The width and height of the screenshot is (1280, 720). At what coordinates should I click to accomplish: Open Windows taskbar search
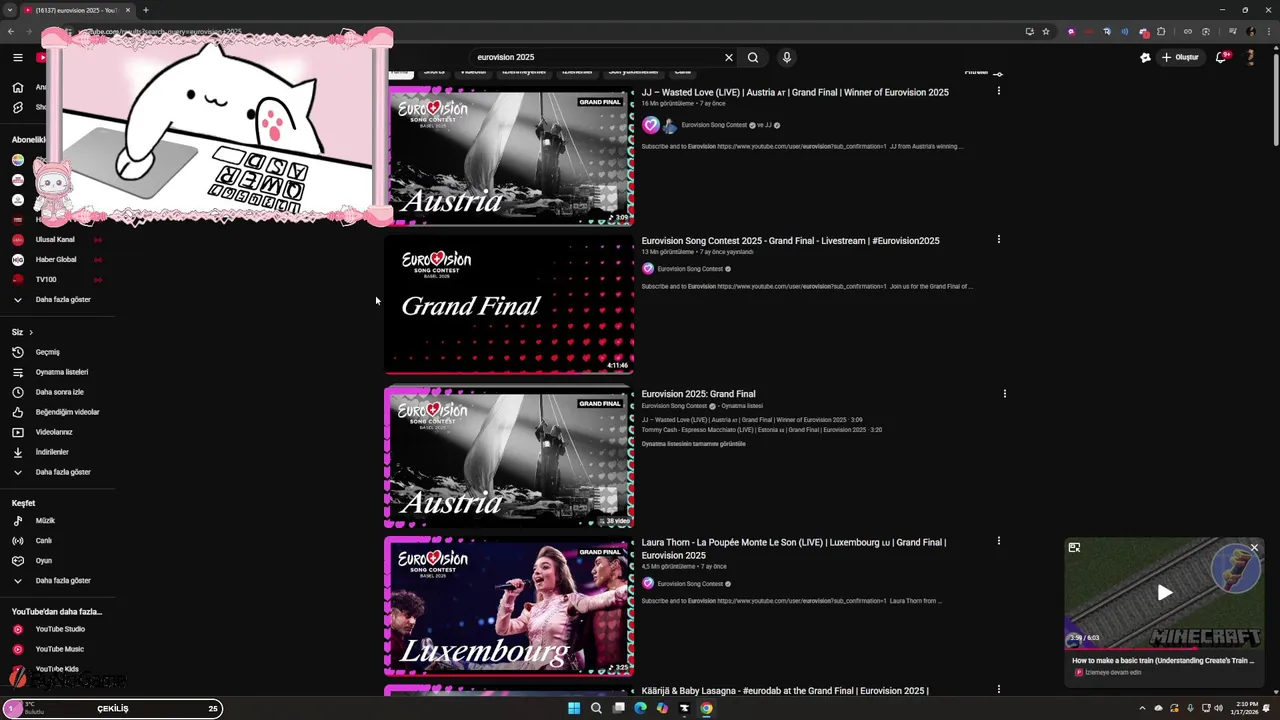596,708
